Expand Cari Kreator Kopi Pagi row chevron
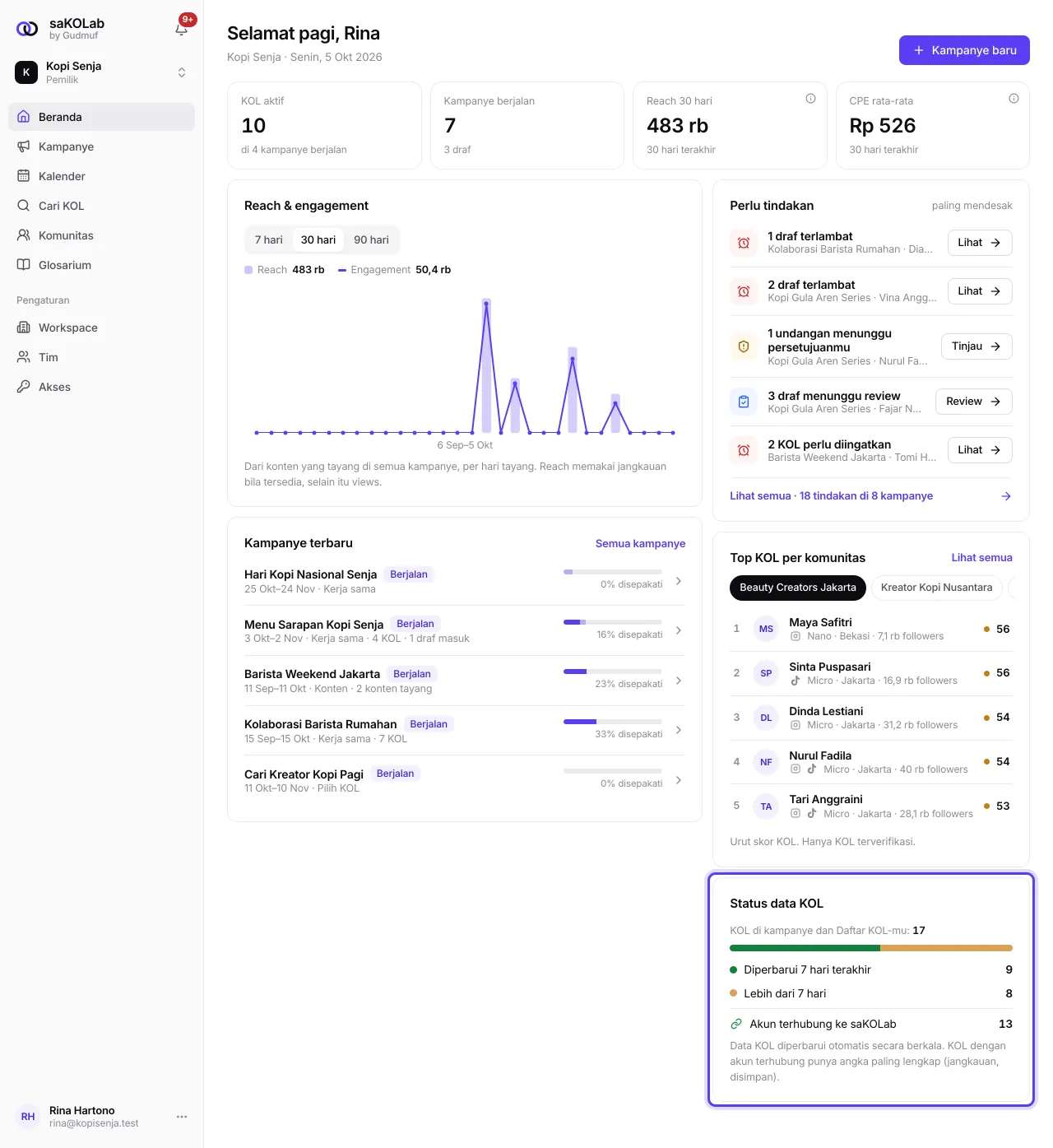The image size is (1053, 1148). click(x=679, y=780)
